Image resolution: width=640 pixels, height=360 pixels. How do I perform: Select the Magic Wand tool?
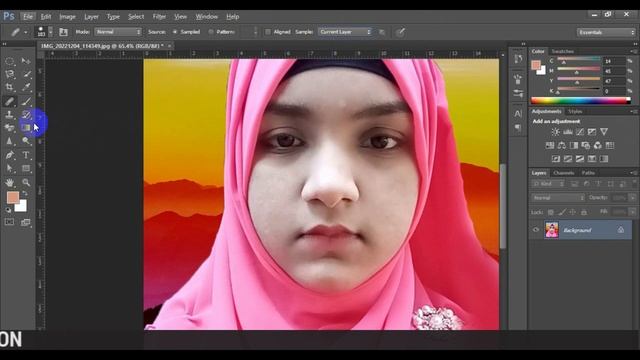[26, 74]
